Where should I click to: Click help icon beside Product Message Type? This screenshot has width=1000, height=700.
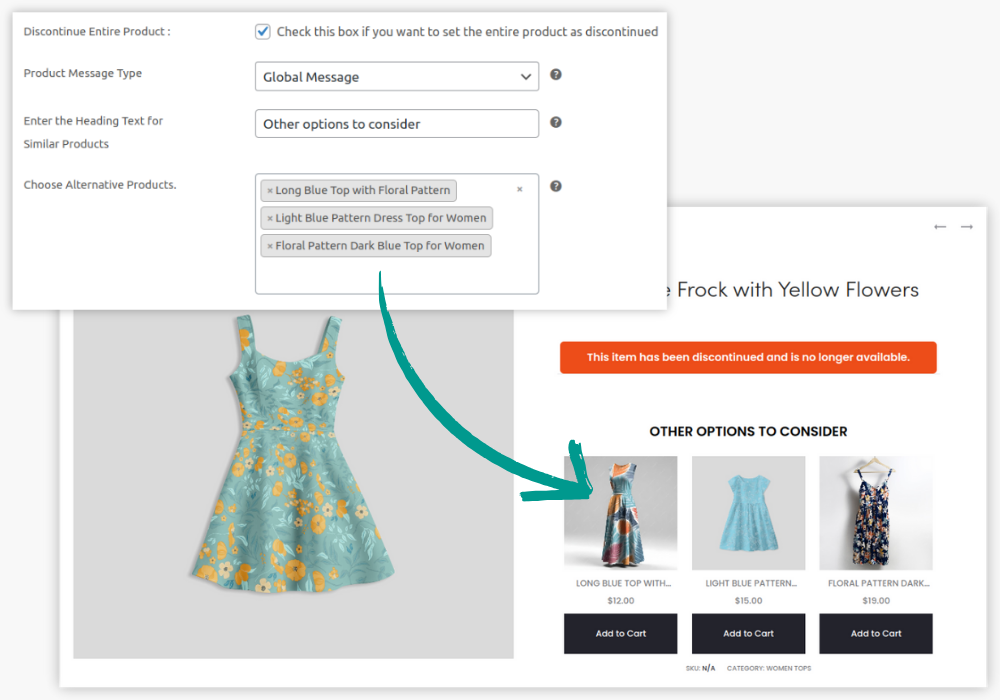556,75
